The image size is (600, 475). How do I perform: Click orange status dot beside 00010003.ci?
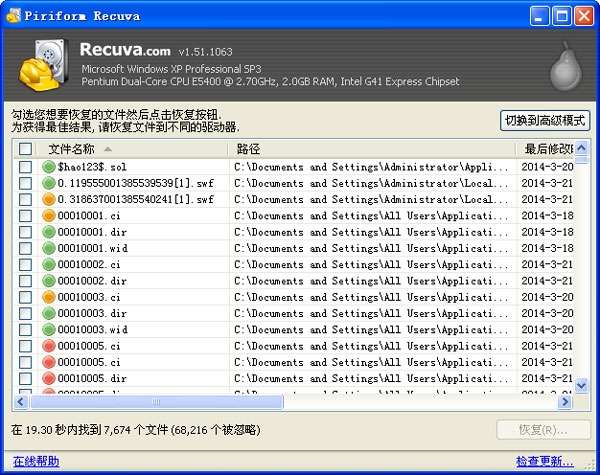49,297
